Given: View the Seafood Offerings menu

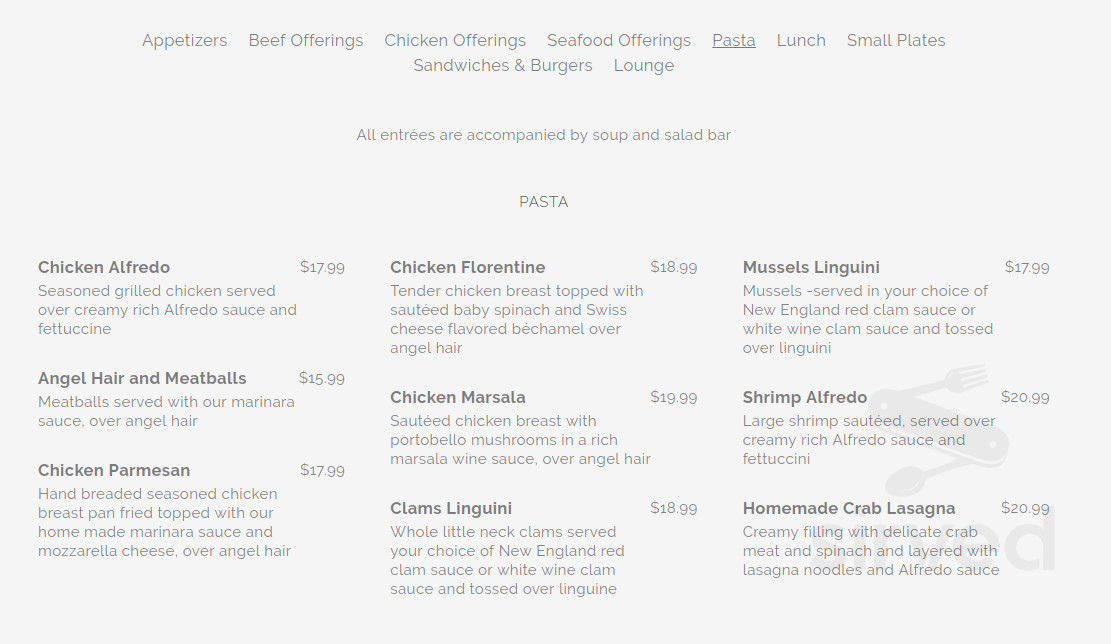Looking at the screenshot, I should 618,40.
